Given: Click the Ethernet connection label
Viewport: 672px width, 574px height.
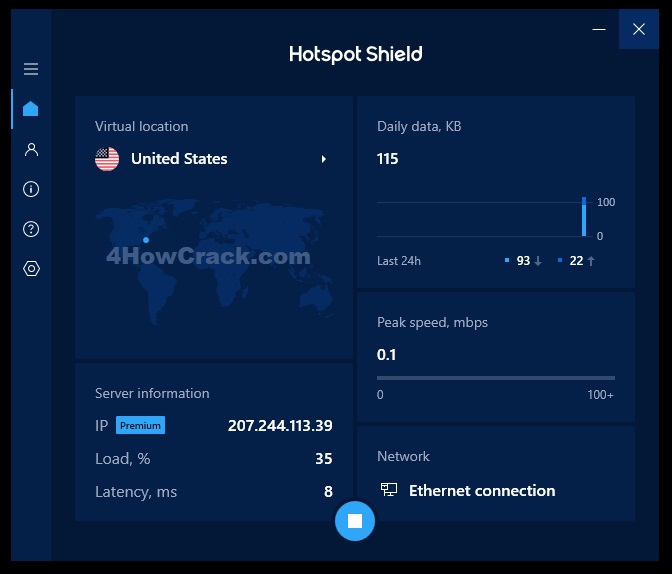Looking at the screenshot, I should (x=482, y=490).
